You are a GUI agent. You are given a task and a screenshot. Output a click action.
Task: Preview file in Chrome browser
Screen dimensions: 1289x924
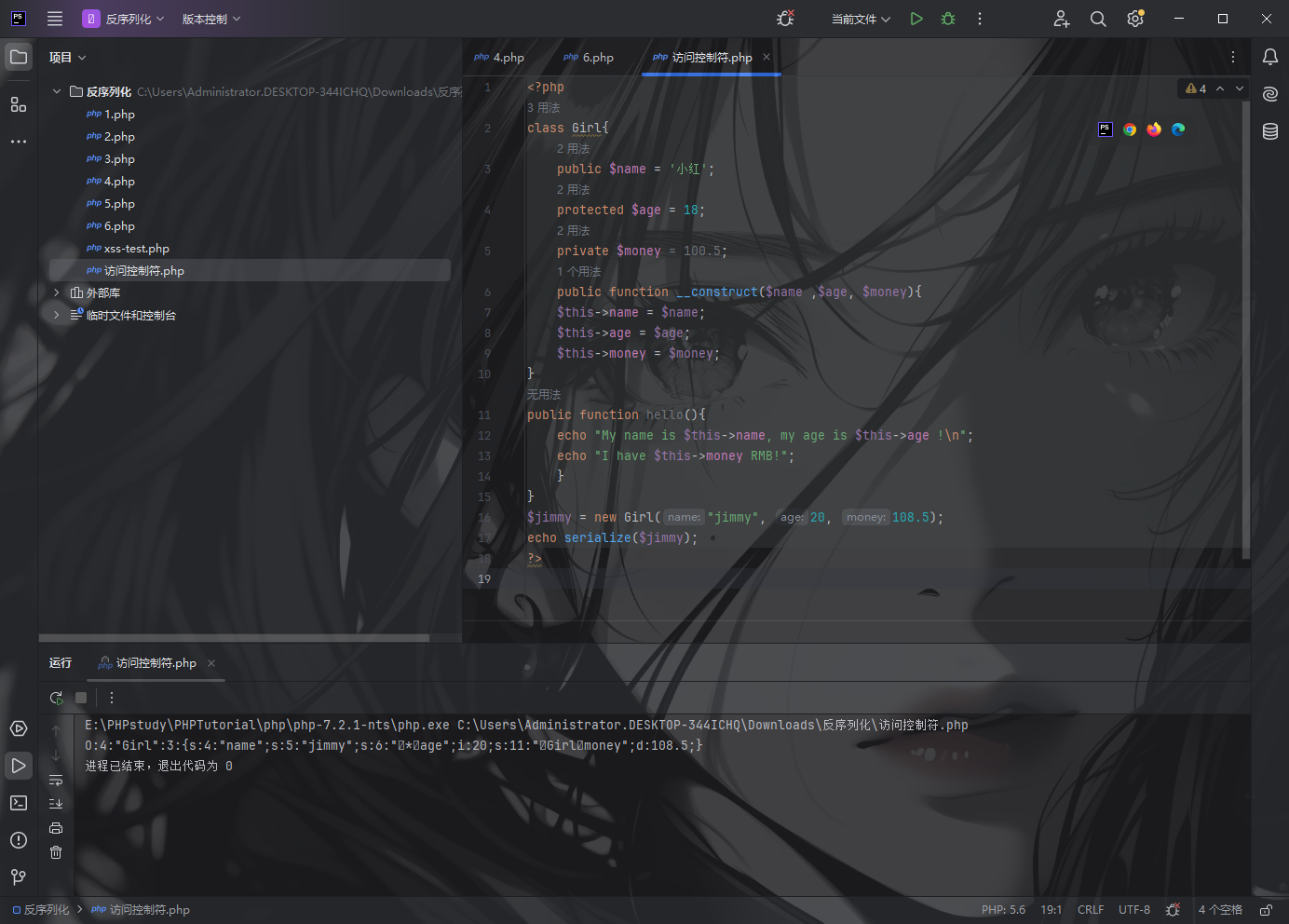[1130, 129]
